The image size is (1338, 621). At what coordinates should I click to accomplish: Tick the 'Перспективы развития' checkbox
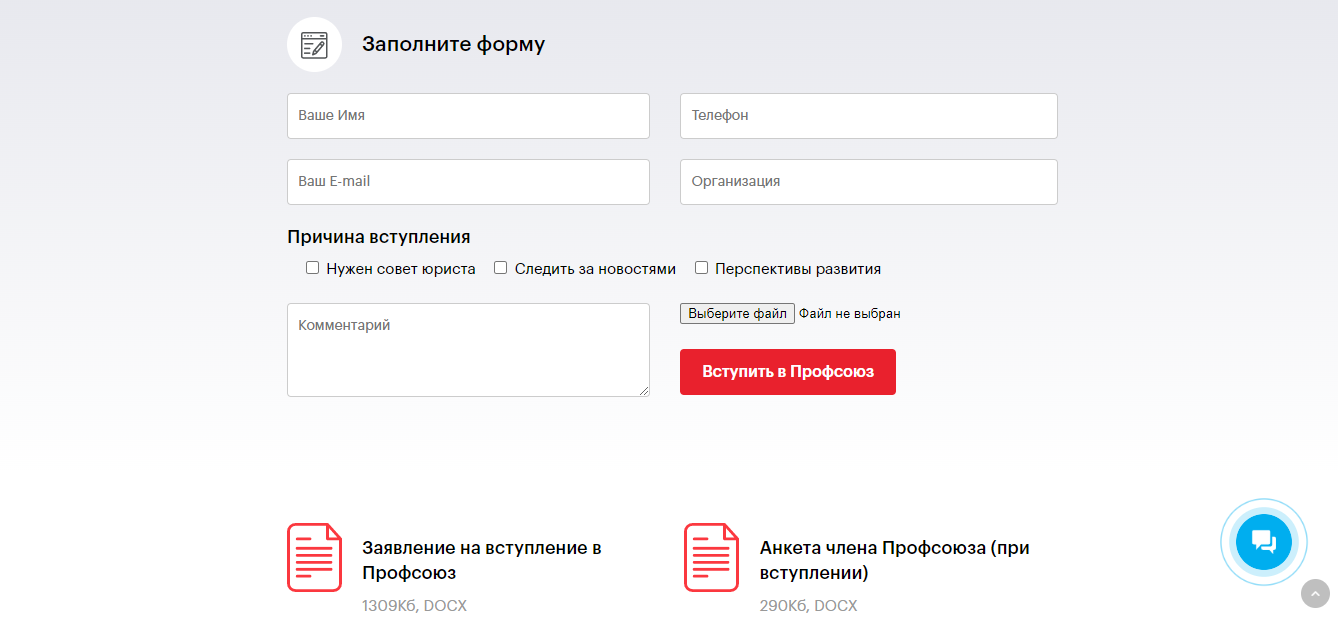pyautogui.click(x=702, y=268)
